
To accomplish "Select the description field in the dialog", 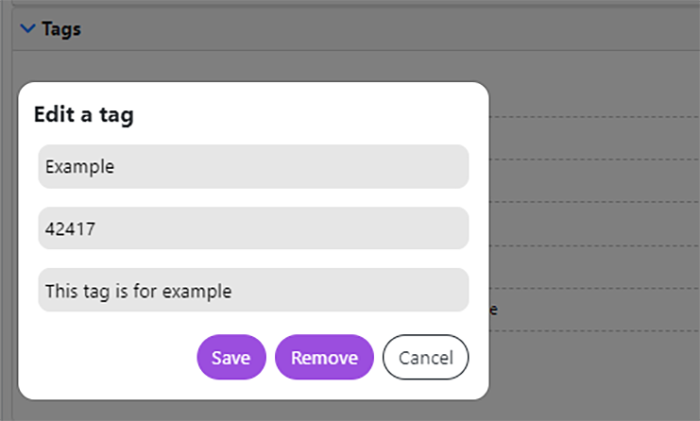I will [x=253, y=291].
